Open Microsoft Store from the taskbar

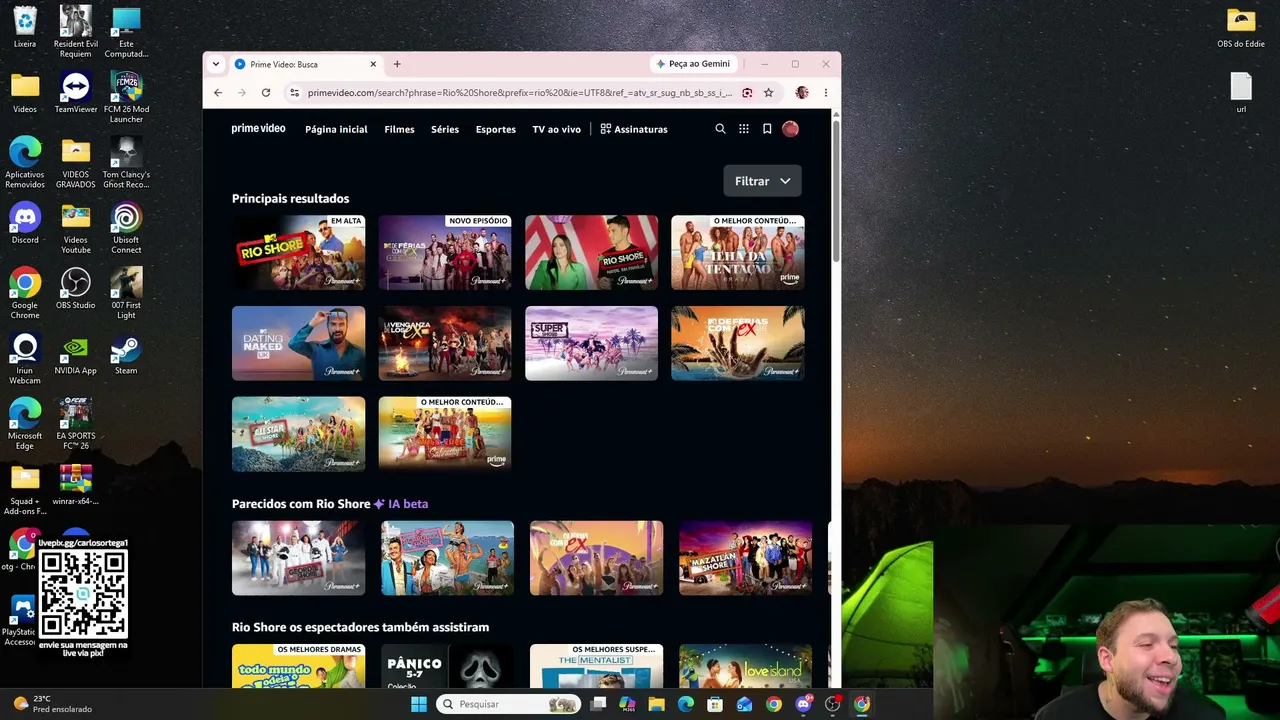coord(715,704)
